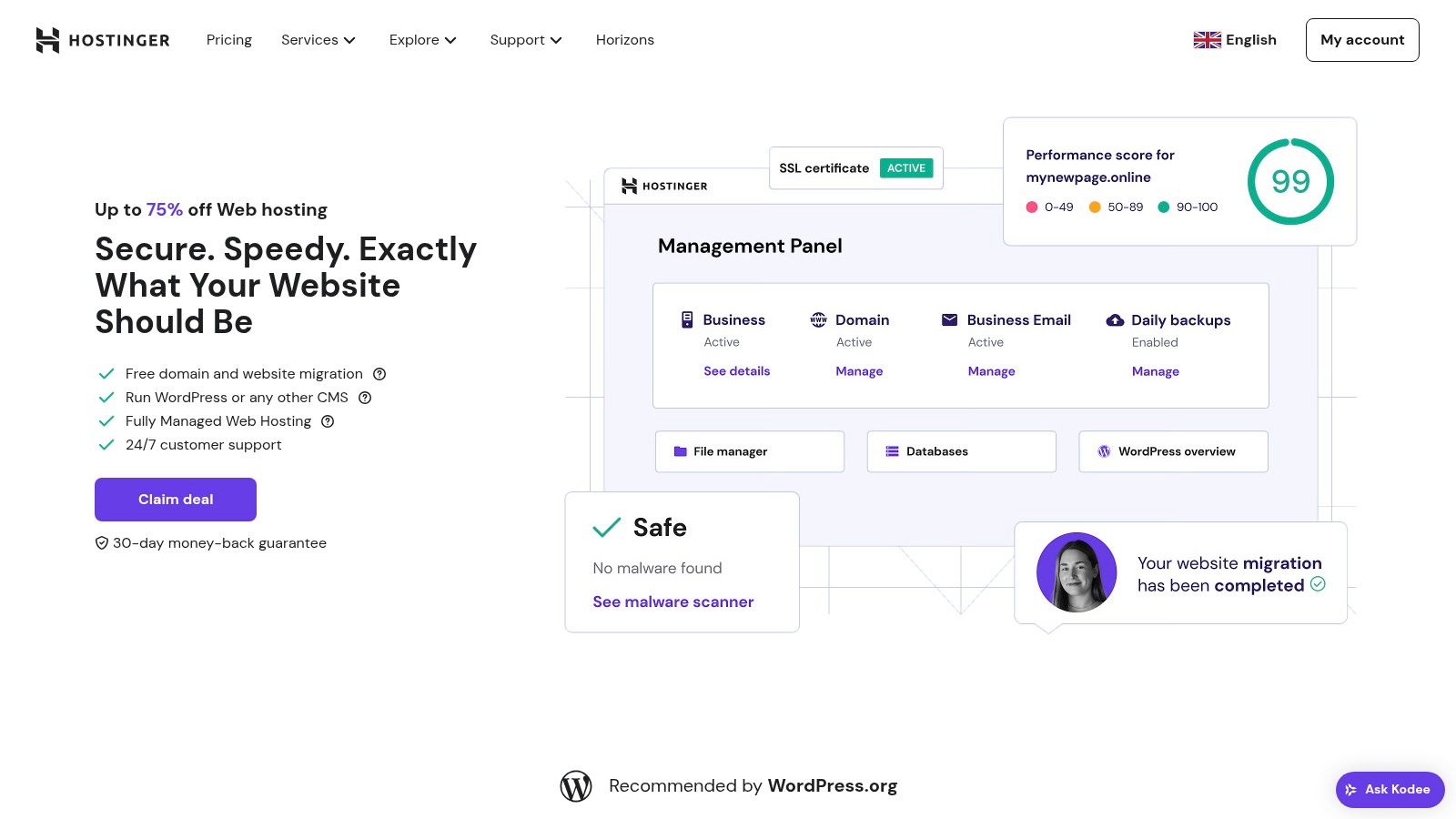Click the Domain www globe icon

[x=818, y=319]
